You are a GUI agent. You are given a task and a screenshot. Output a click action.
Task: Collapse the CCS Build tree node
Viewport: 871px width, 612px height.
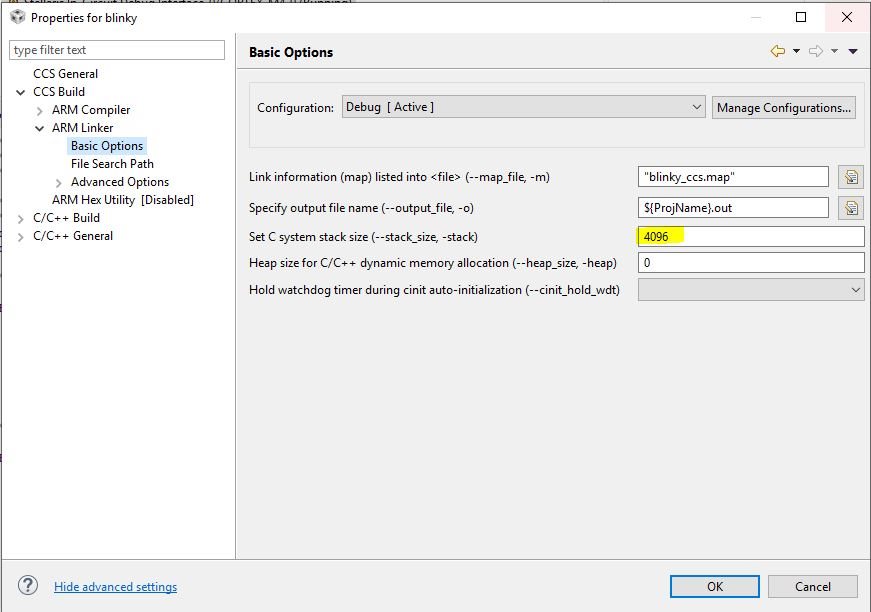[x=21, y=92]
